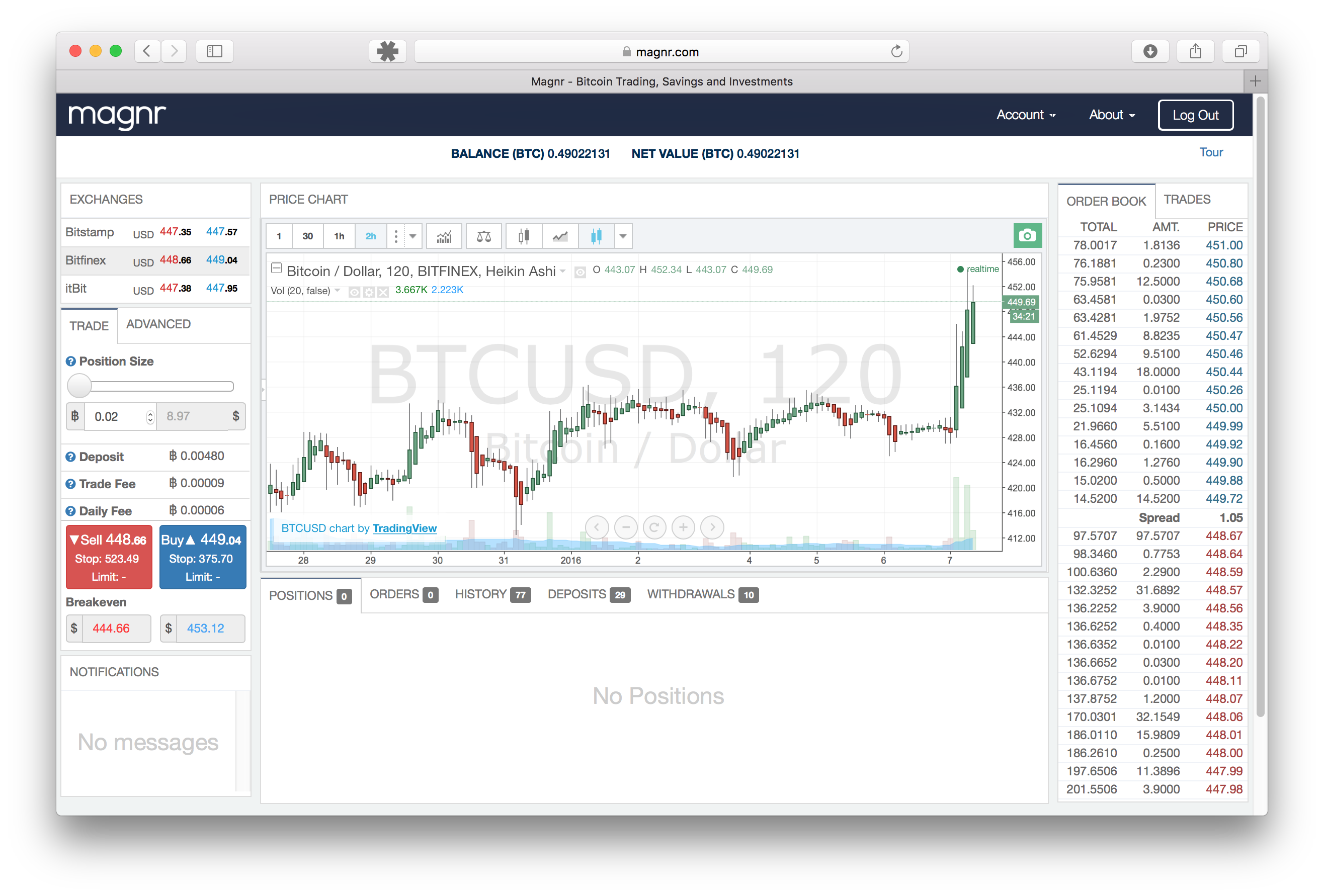Reload the page via address bar icon
Image resolution: width=1324 pixels, height=896 pixels.
[x=896, y=52]
